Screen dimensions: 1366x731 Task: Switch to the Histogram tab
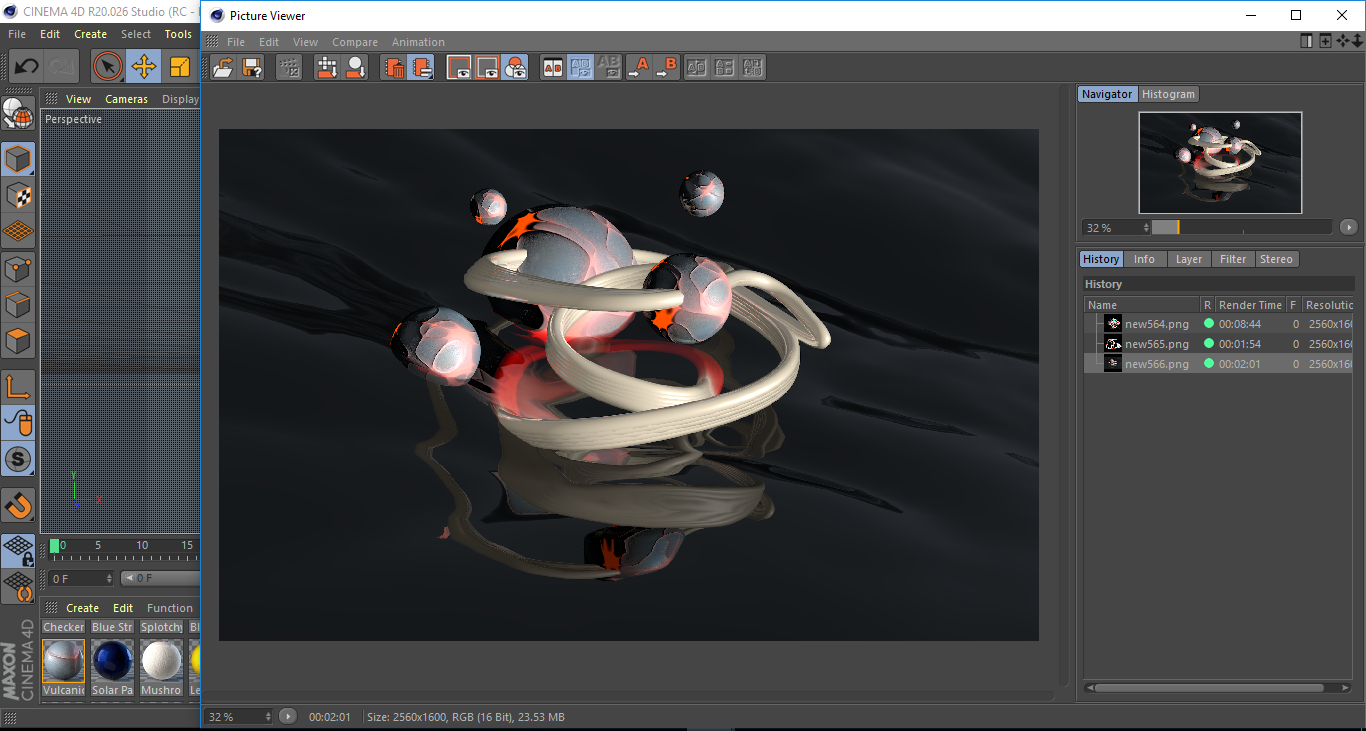coord(1168,94)
